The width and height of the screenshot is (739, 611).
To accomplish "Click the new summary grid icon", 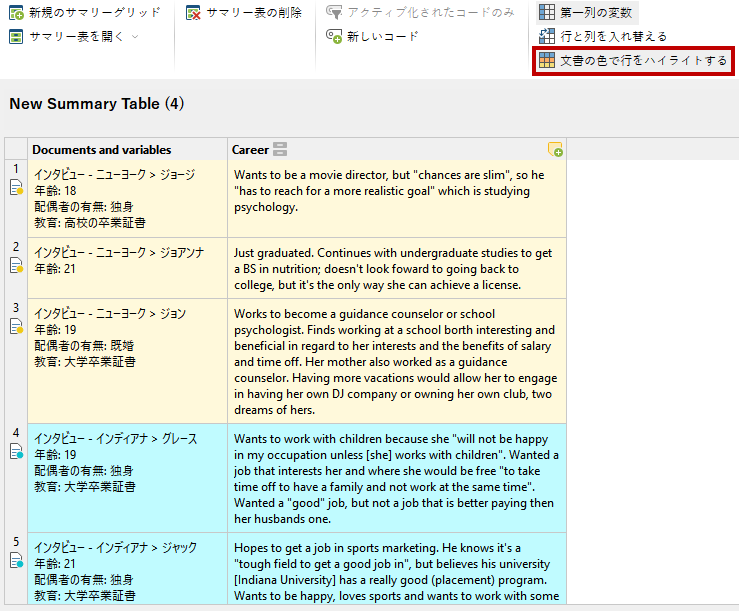I will (x=16, y=13).
